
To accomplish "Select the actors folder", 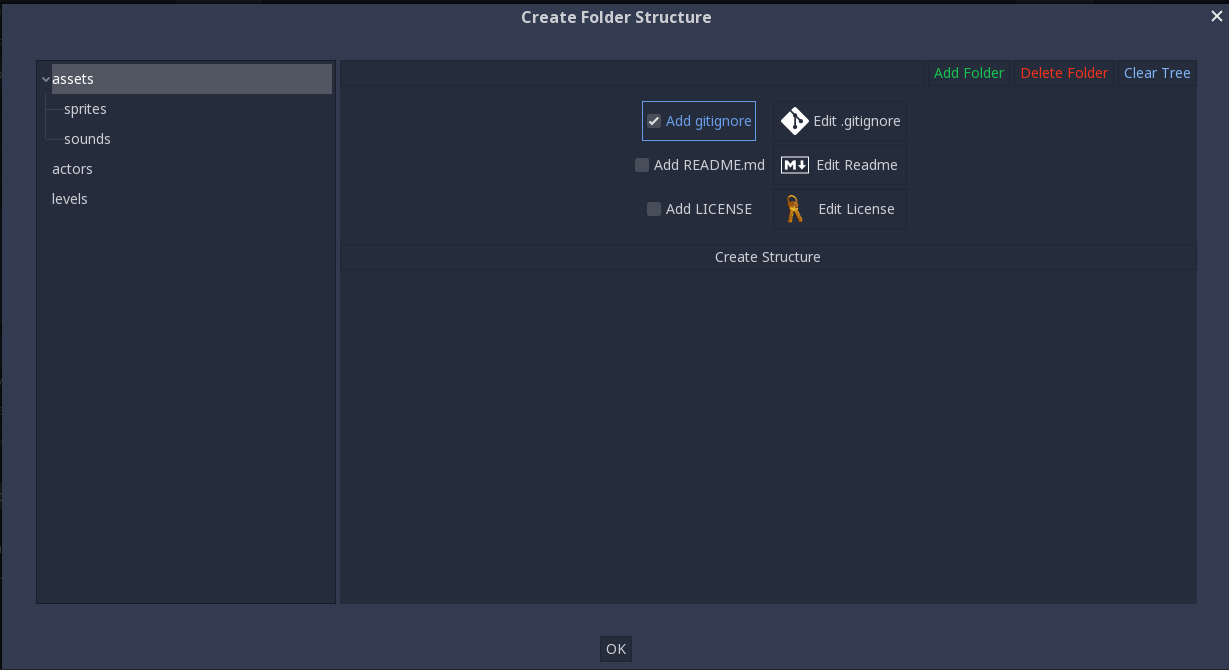I will [x=72, y=169].
